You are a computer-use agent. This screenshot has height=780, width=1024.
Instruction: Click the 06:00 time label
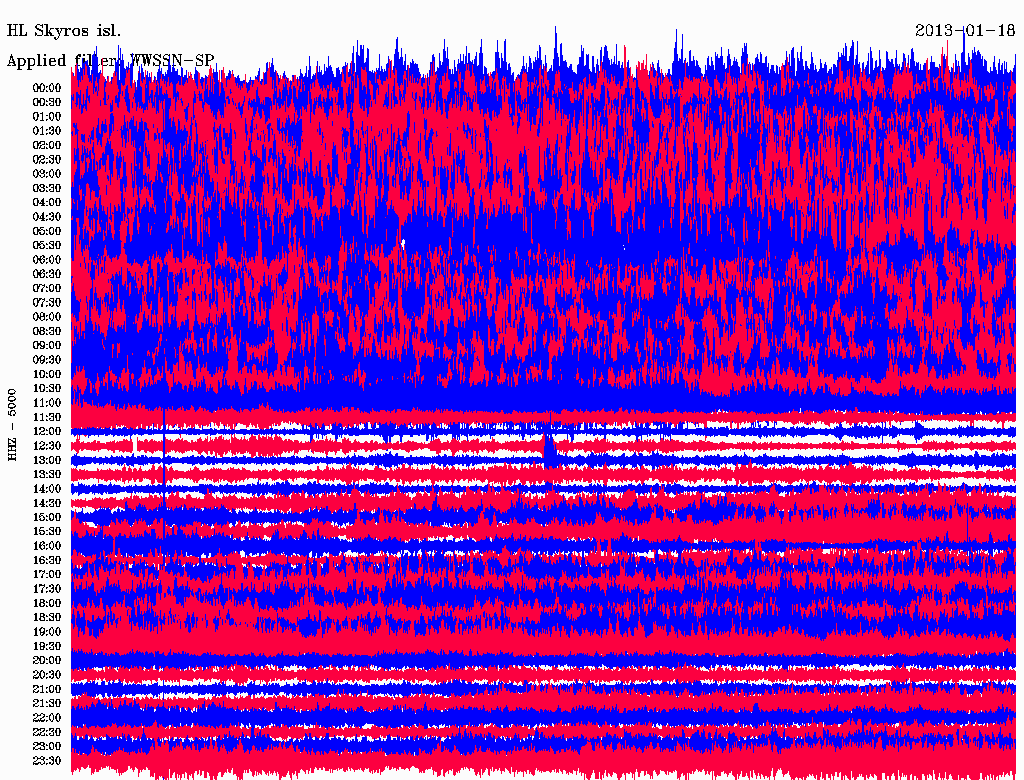pos(47,259)
